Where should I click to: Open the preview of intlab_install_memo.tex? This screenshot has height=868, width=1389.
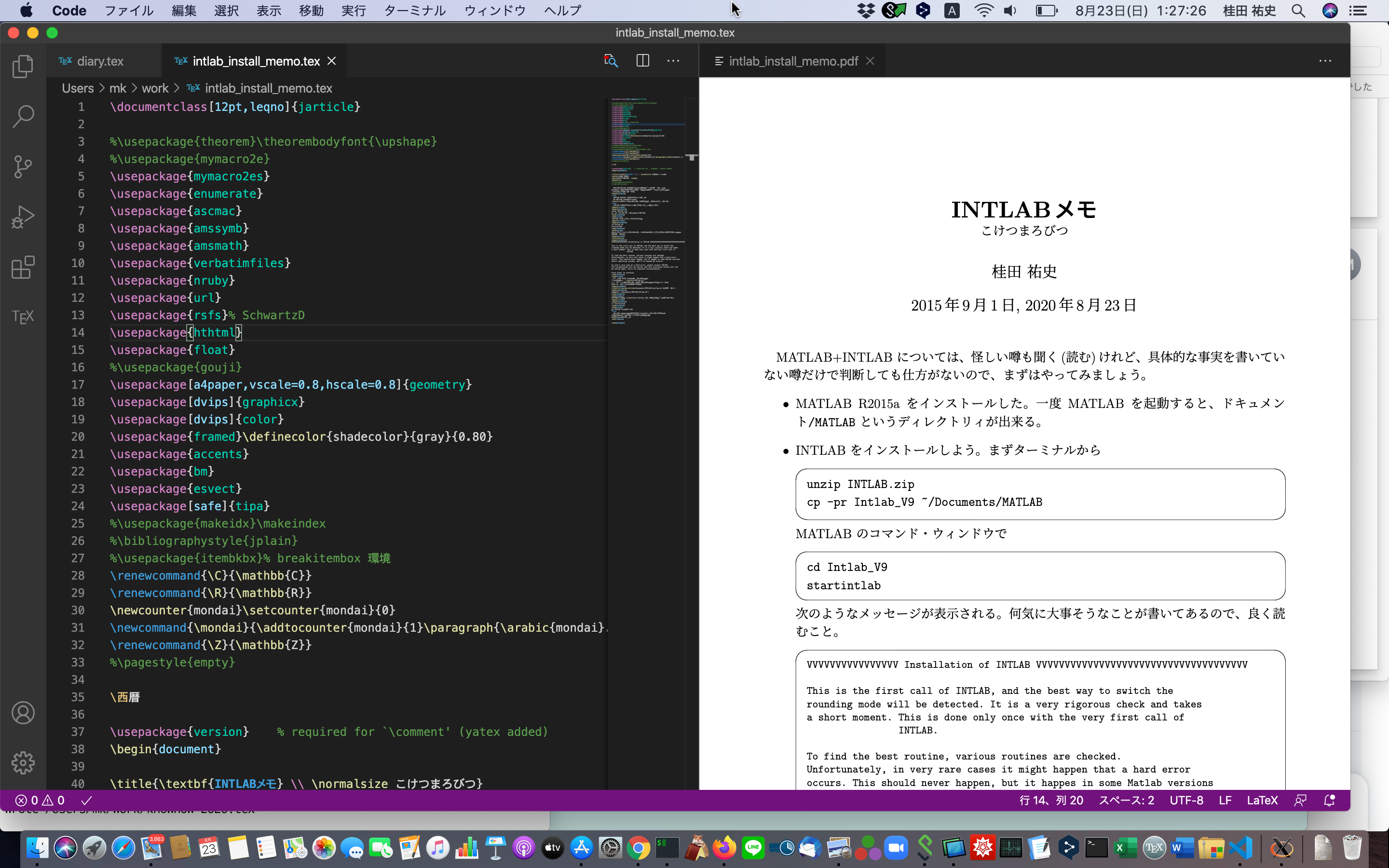click(610, 61)
